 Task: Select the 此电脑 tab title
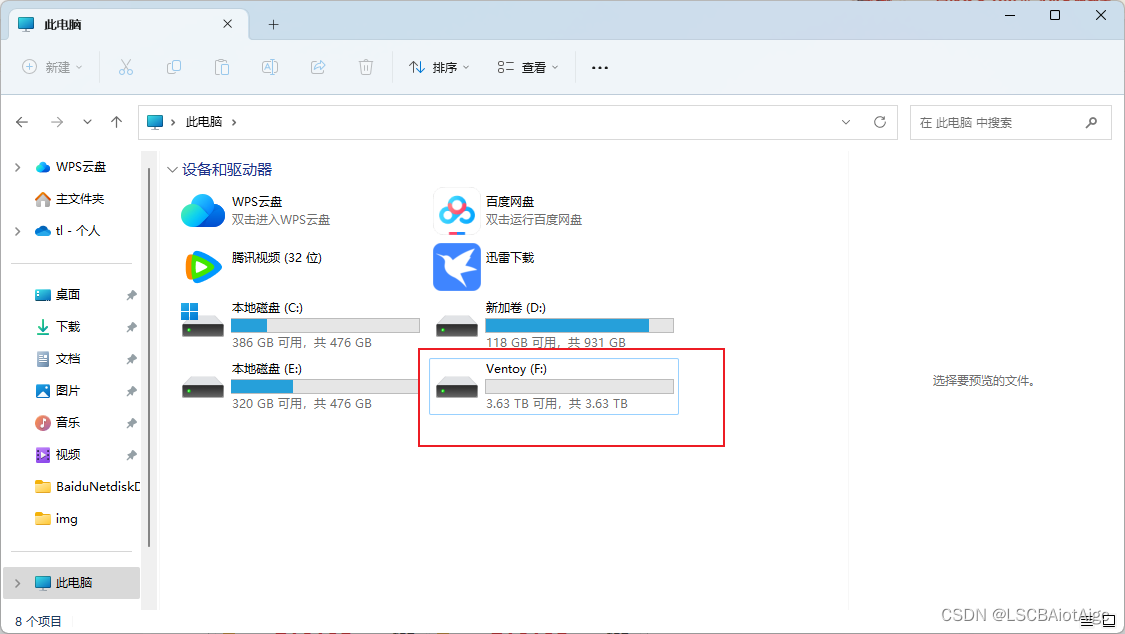[x=62, y=24]
